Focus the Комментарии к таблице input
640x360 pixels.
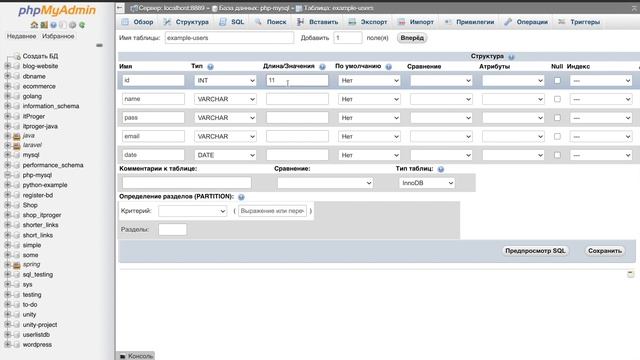coord(187,183)
